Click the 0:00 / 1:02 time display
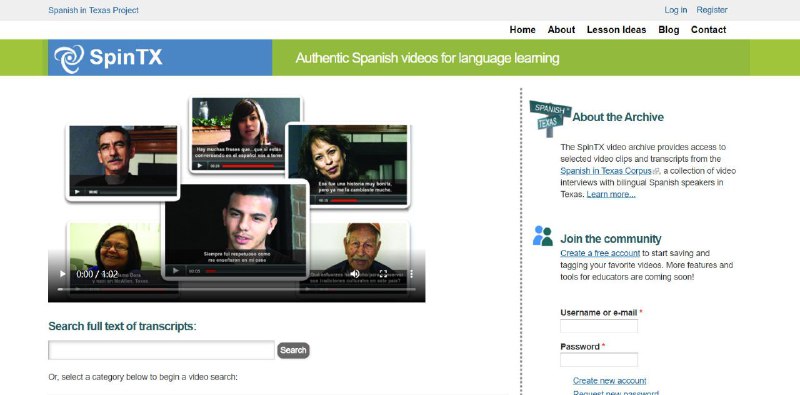 97,274
